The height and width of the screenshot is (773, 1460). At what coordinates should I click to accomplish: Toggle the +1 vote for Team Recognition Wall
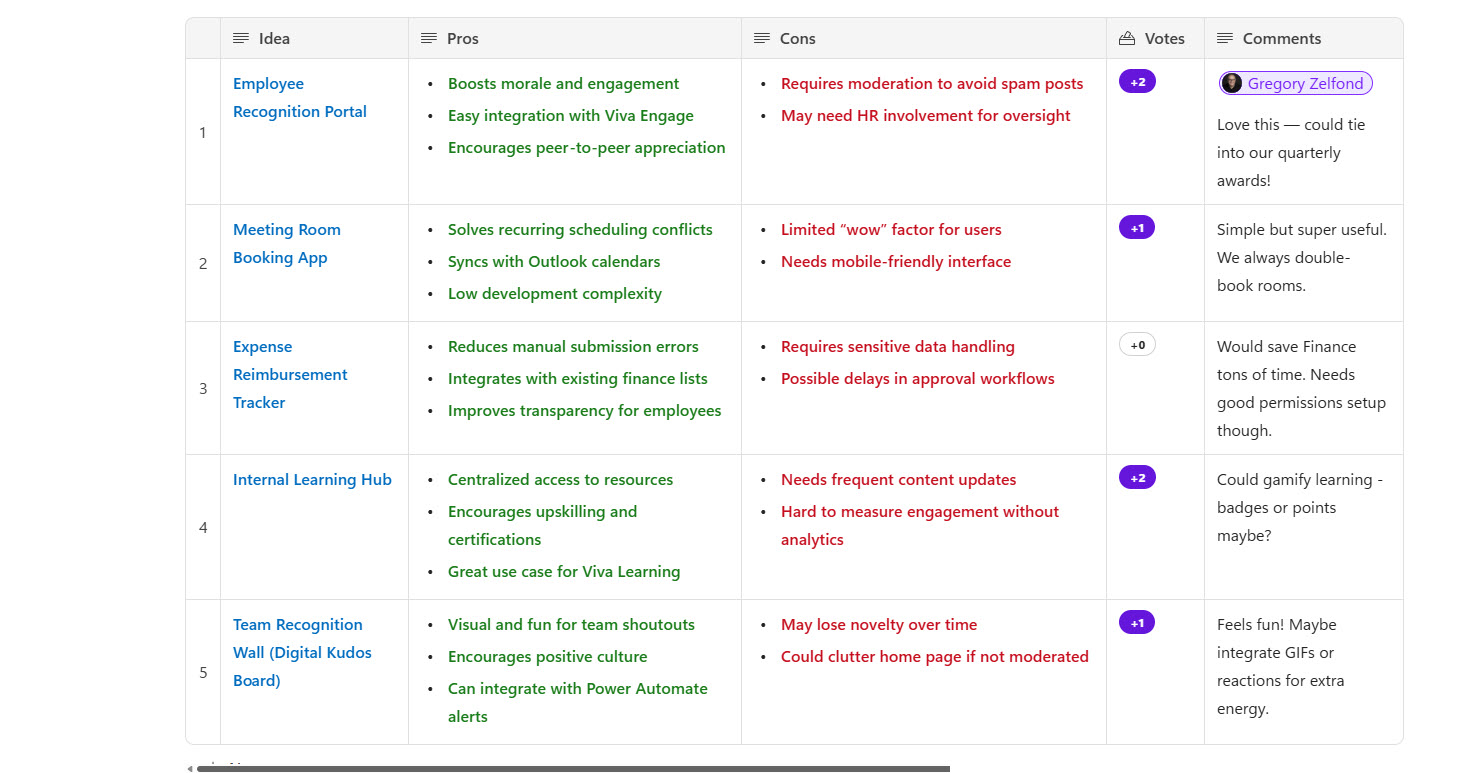click(x=1137, y=623)
